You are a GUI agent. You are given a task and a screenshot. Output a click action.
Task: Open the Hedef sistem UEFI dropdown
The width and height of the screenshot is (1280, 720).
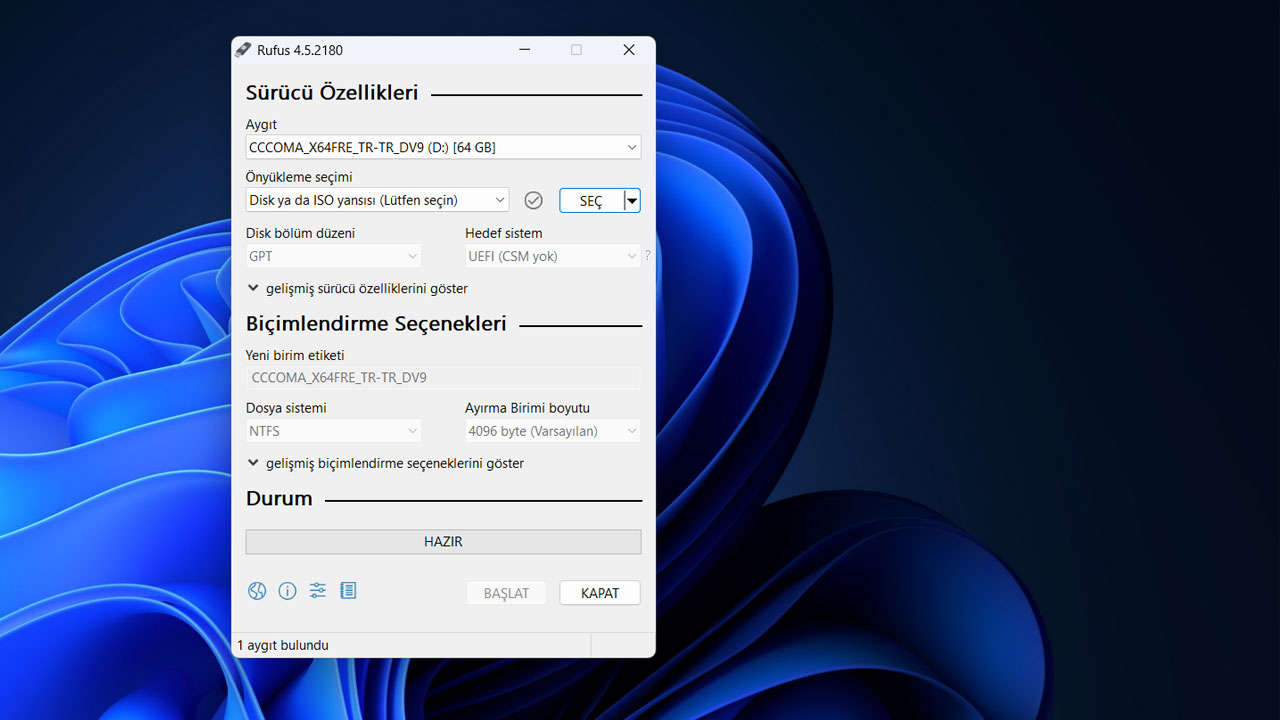point(552,256)
